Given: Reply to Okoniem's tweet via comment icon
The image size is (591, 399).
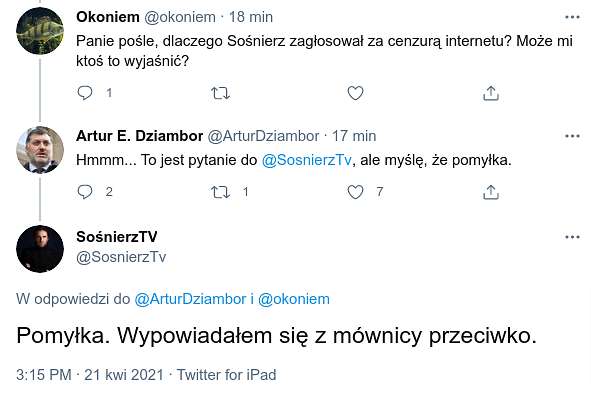Looking at the screenshot, I should click(85, 93).
